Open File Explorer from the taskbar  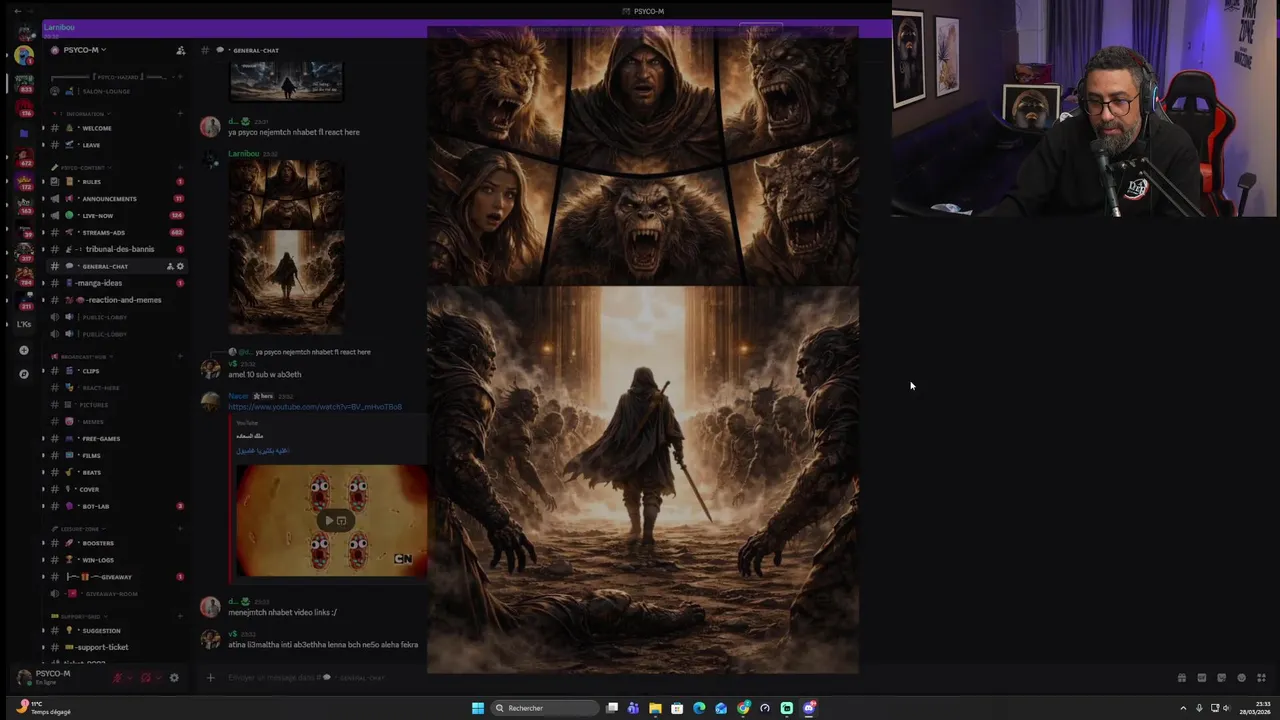pos(655,708)
